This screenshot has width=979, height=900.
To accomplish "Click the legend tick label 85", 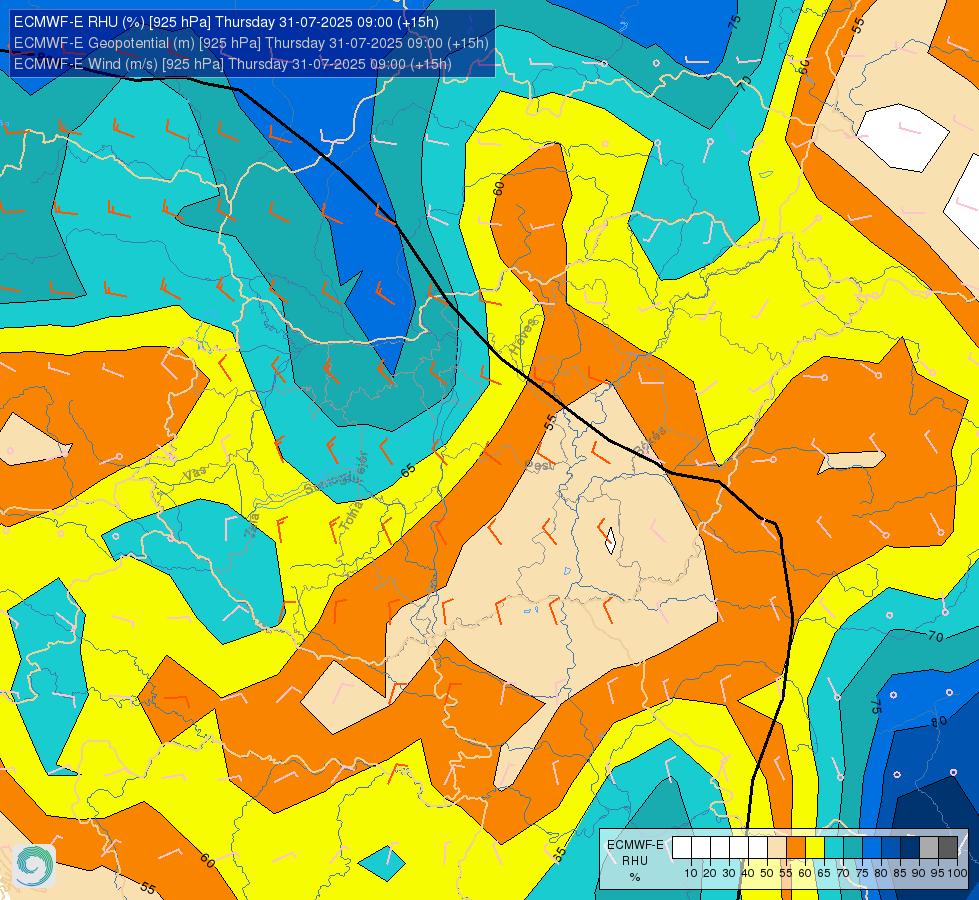I will coord(900,873).
